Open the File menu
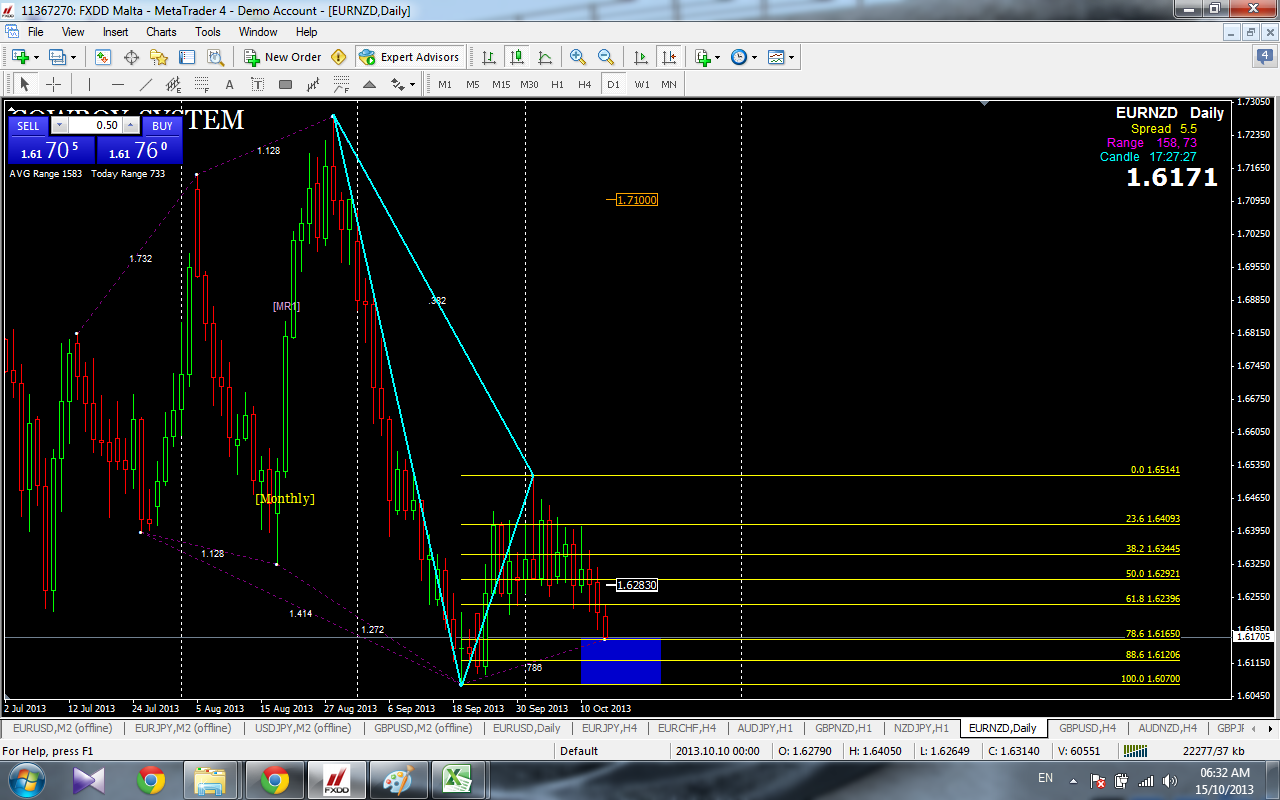1280x800 pixels. [x=35, y=32]
